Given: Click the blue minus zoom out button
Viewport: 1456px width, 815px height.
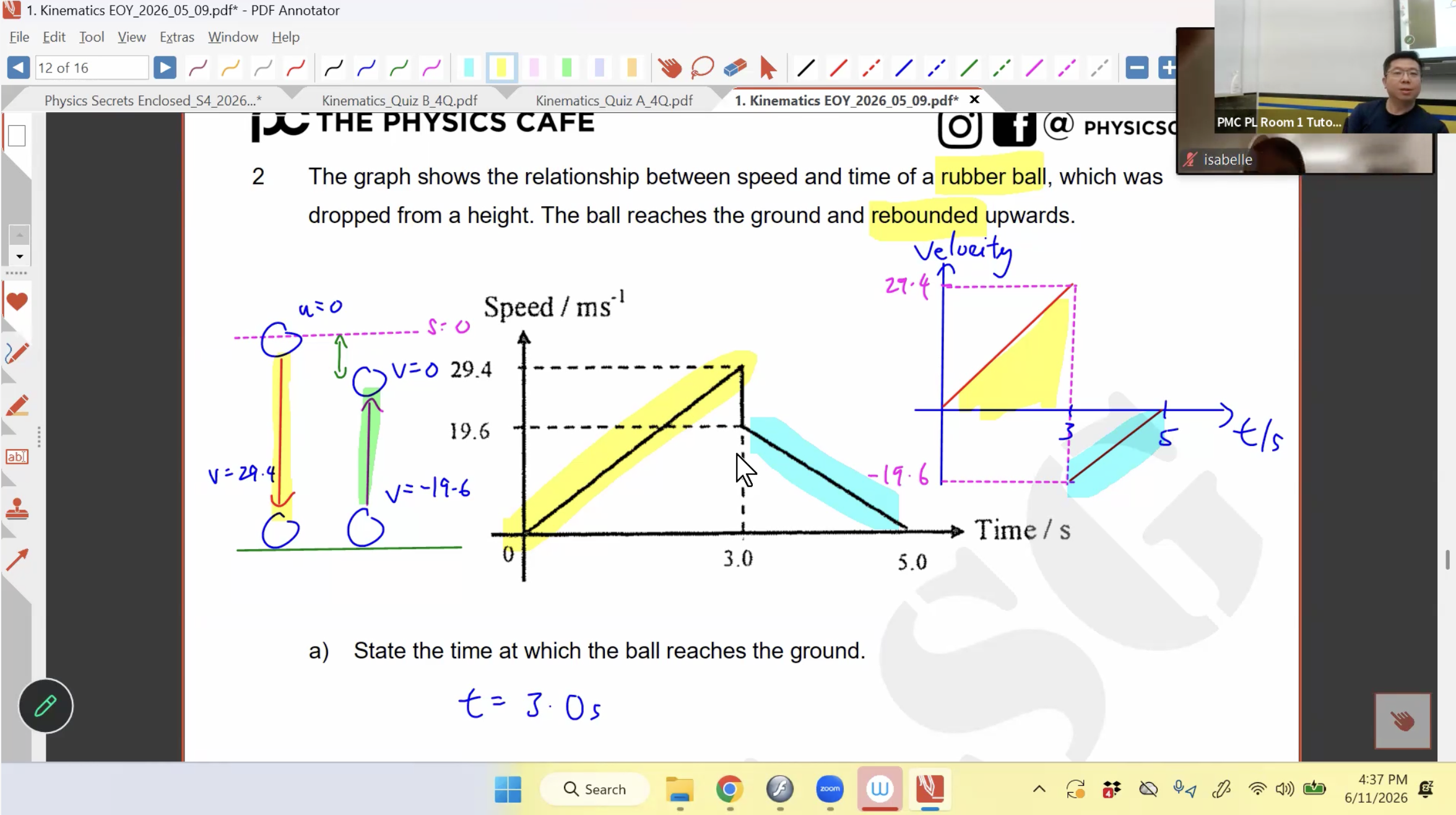Looking at the screenshot, I should coord(1137,68).
